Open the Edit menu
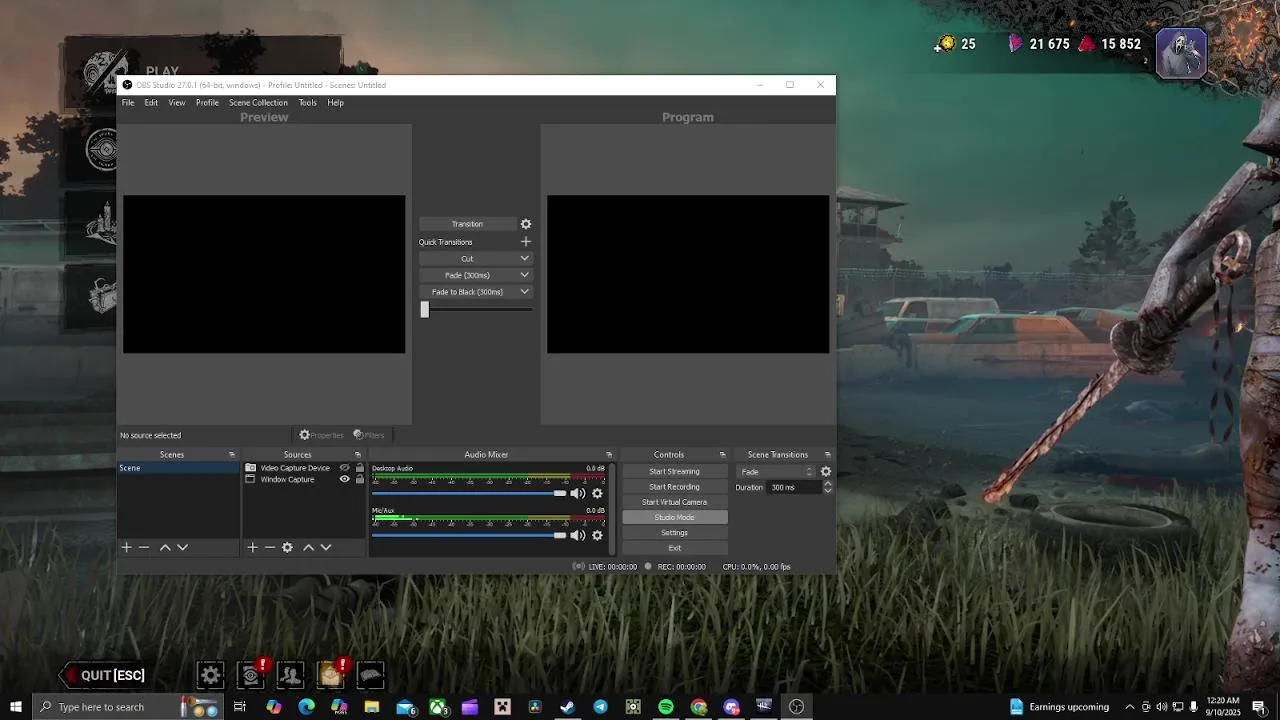 pyautogui.click(x=151, y=102)
